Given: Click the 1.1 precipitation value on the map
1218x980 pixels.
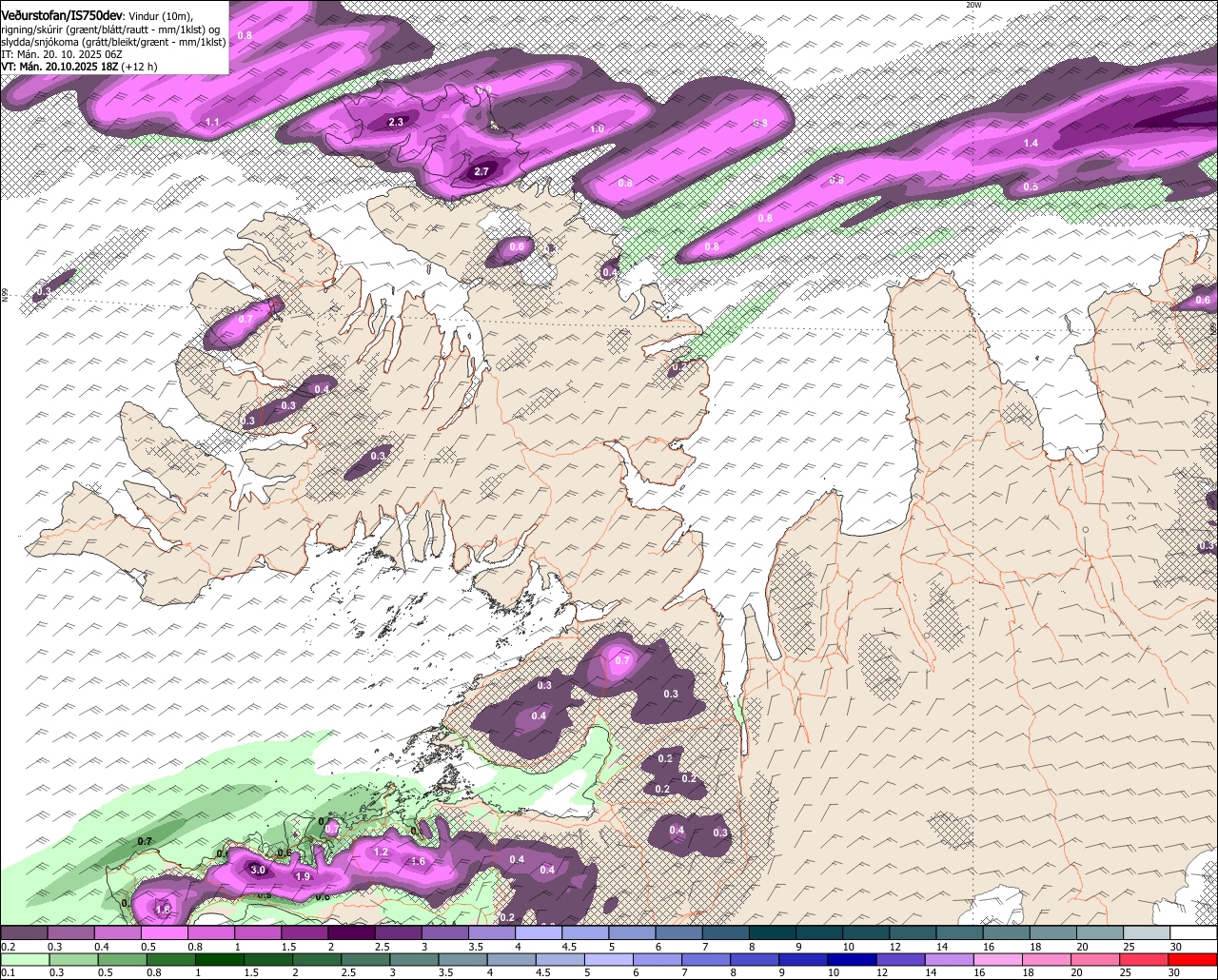Looking at the screenshot, I should pos(212,122).
